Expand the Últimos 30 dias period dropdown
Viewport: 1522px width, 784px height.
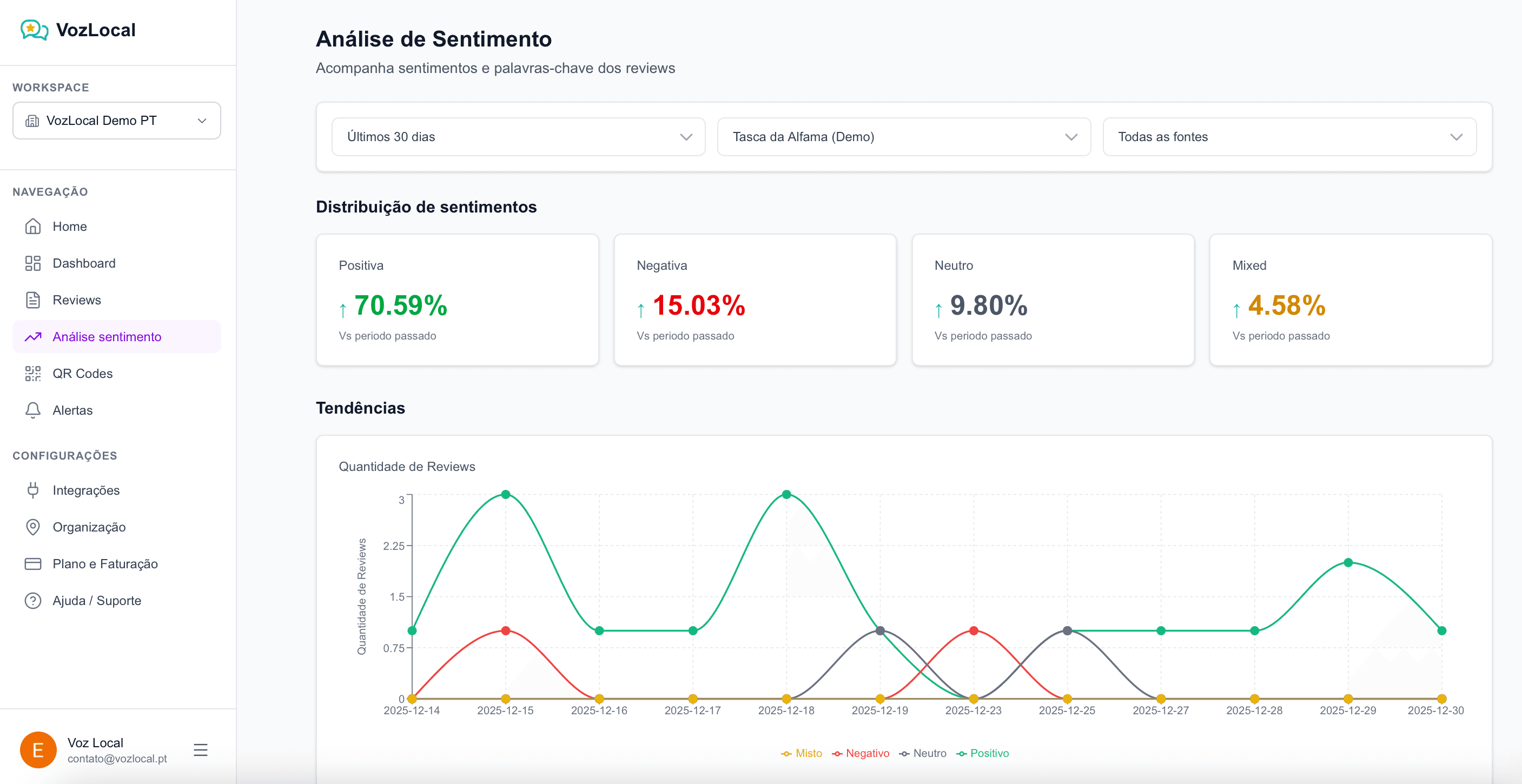click(x=518, y=136)
